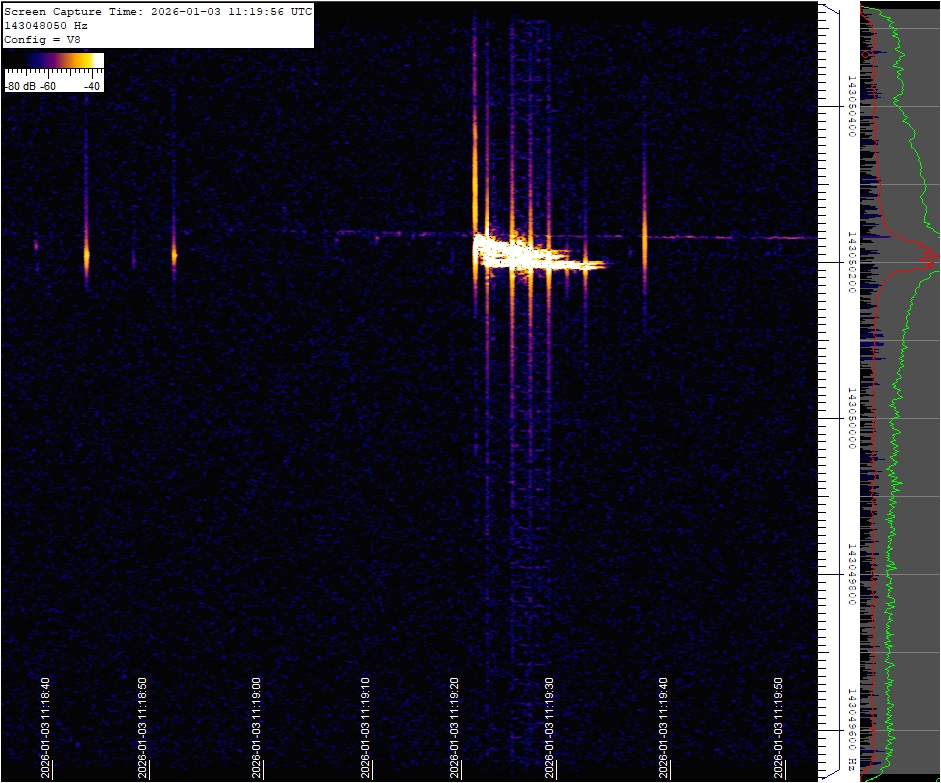Screen dimensions: 941x783
Task: Click the 11:19:20 time axis label
Action: tap(456, 725)
